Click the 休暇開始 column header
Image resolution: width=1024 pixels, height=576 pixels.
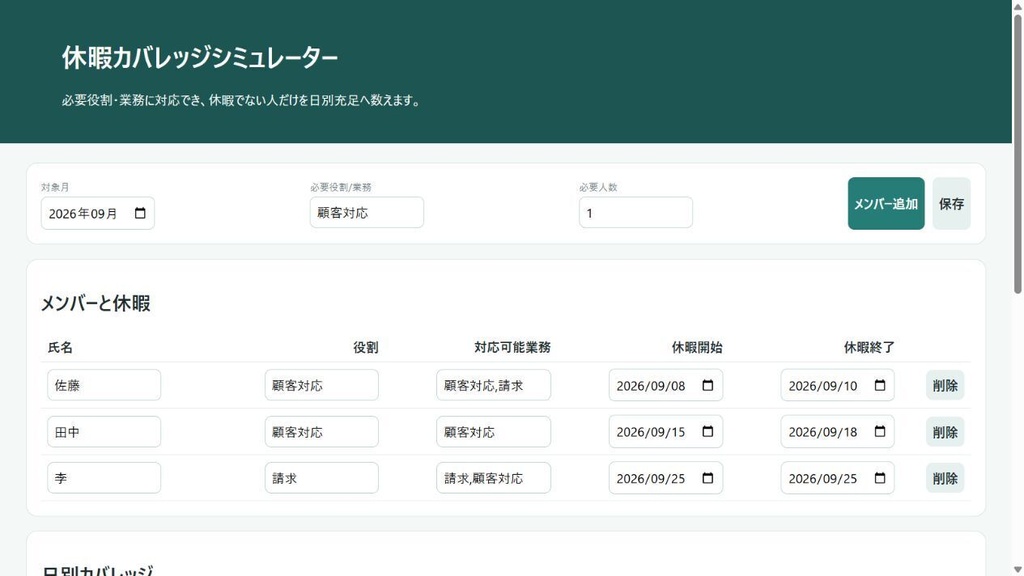coord(697,347)
